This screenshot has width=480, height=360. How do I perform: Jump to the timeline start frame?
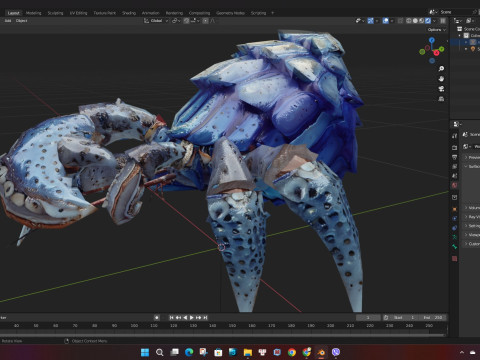click(x=171, y=317)
